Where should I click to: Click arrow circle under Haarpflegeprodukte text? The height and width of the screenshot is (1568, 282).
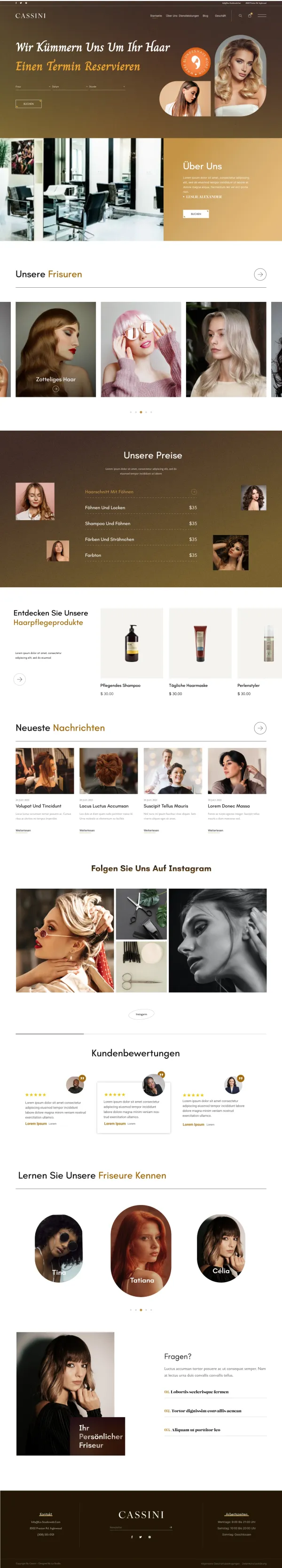[19, 679]
